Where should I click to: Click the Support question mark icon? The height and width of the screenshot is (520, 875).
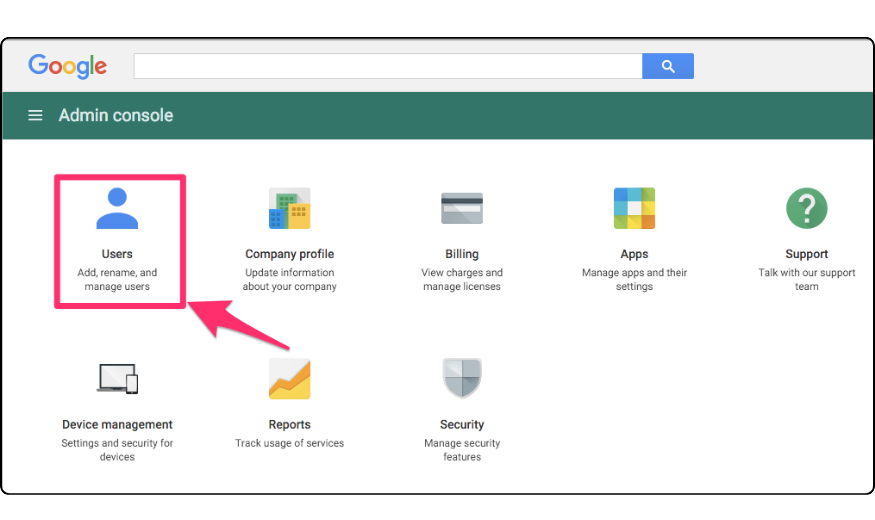point(806,209)
